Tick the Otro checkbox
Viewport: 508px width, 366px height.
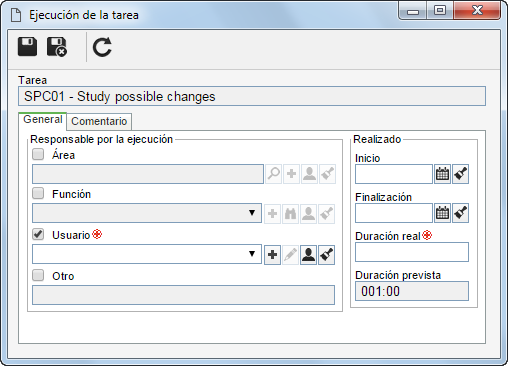click(38, 275)
